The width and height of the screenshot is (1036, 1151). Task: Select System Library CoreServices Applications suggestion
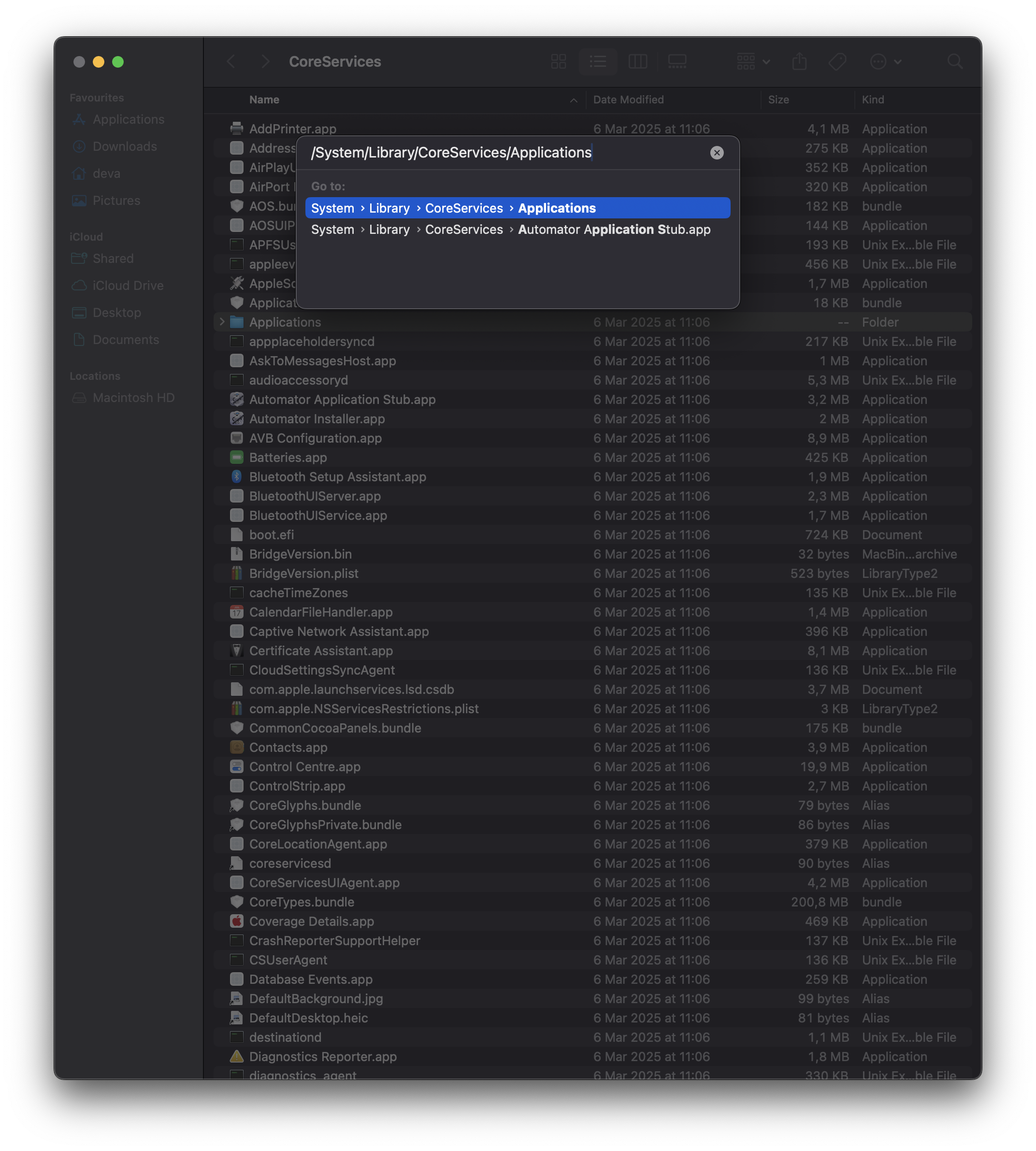pos(518,208)
